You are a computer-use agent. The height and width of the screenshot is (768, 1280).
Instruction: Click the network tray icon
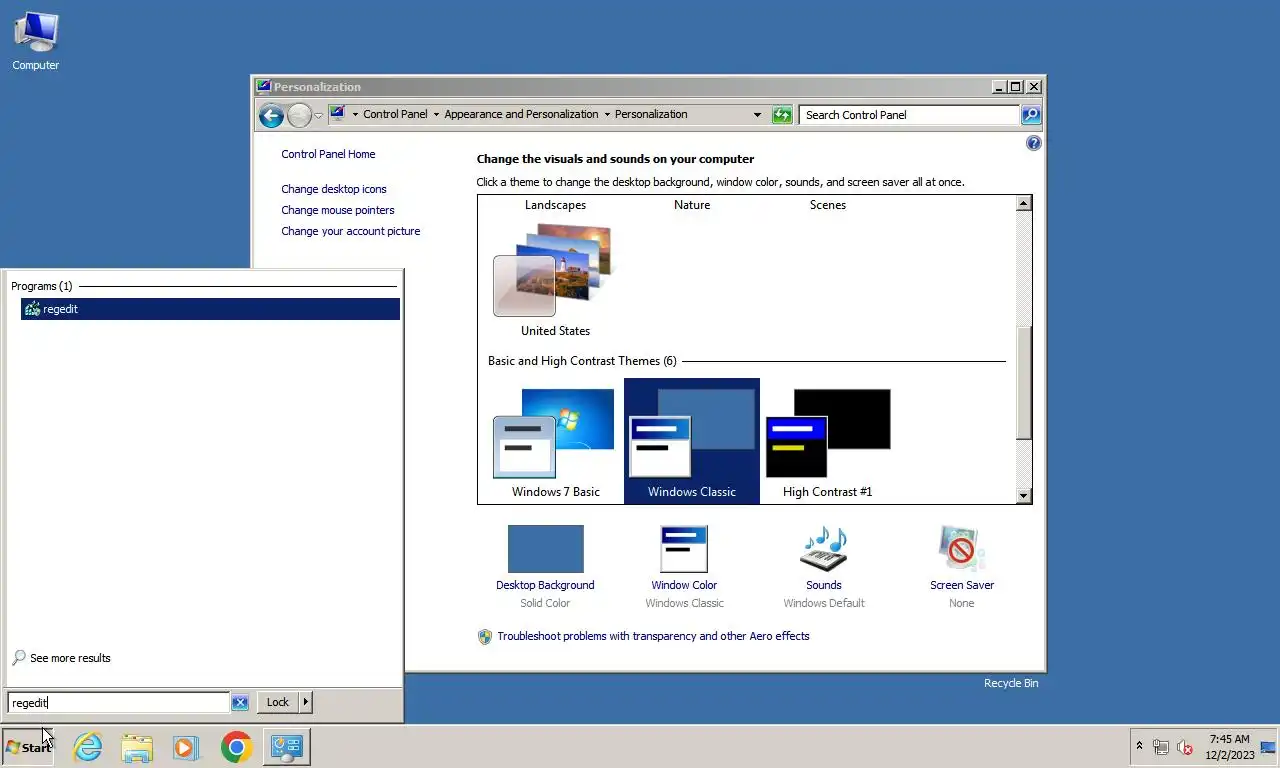(x=1161, y=747)
